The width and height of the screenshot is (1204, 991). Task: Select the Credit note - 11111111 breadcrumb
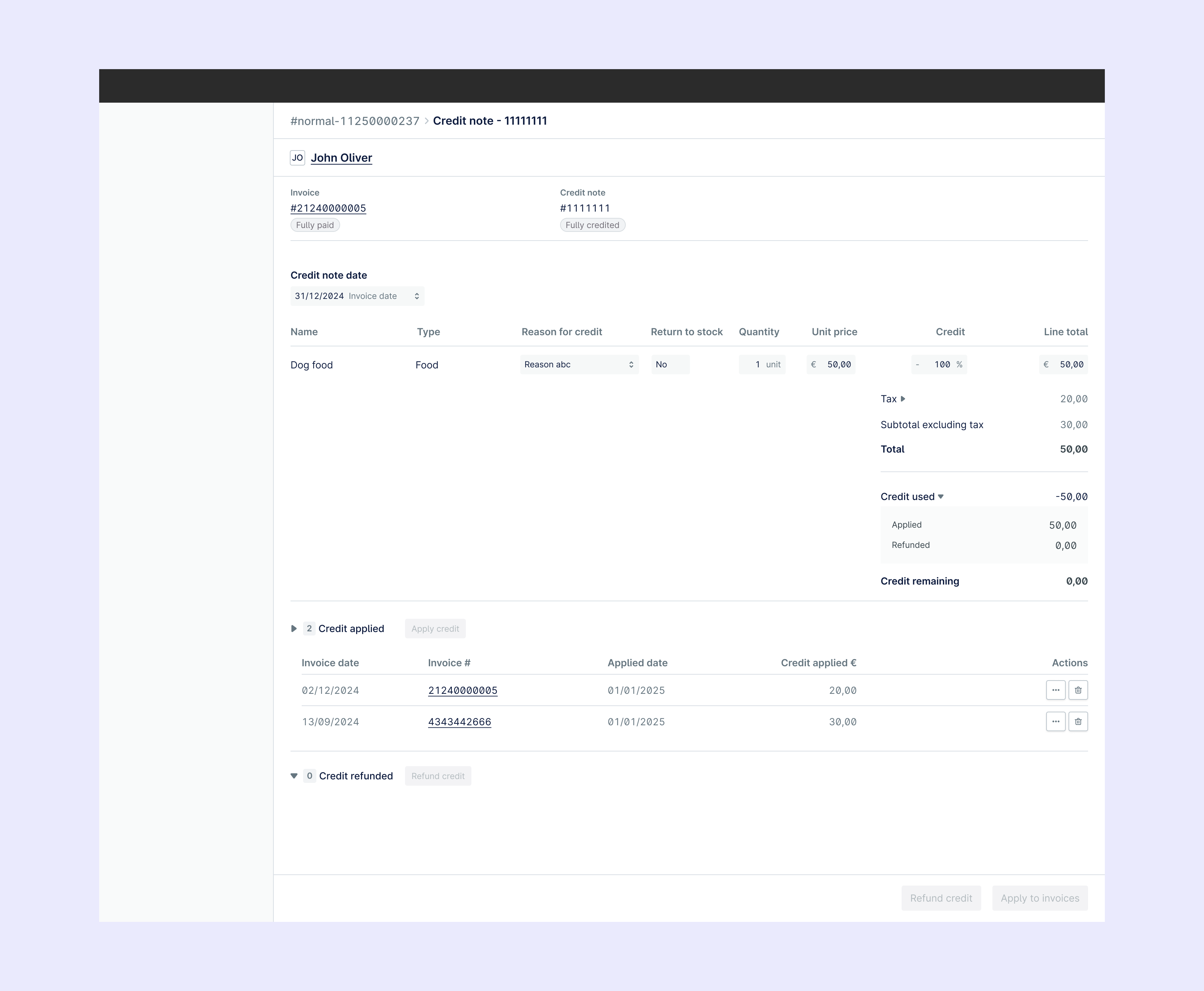490,120
